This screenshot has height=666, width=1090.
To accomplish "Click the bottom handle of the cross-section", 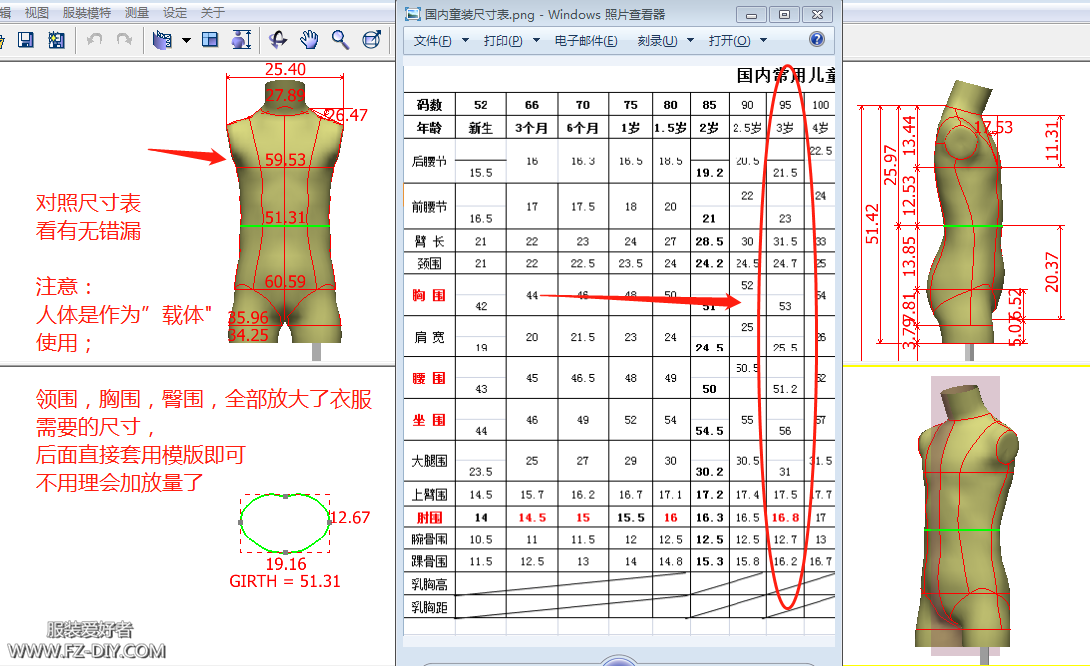I will tap(286, 552).
